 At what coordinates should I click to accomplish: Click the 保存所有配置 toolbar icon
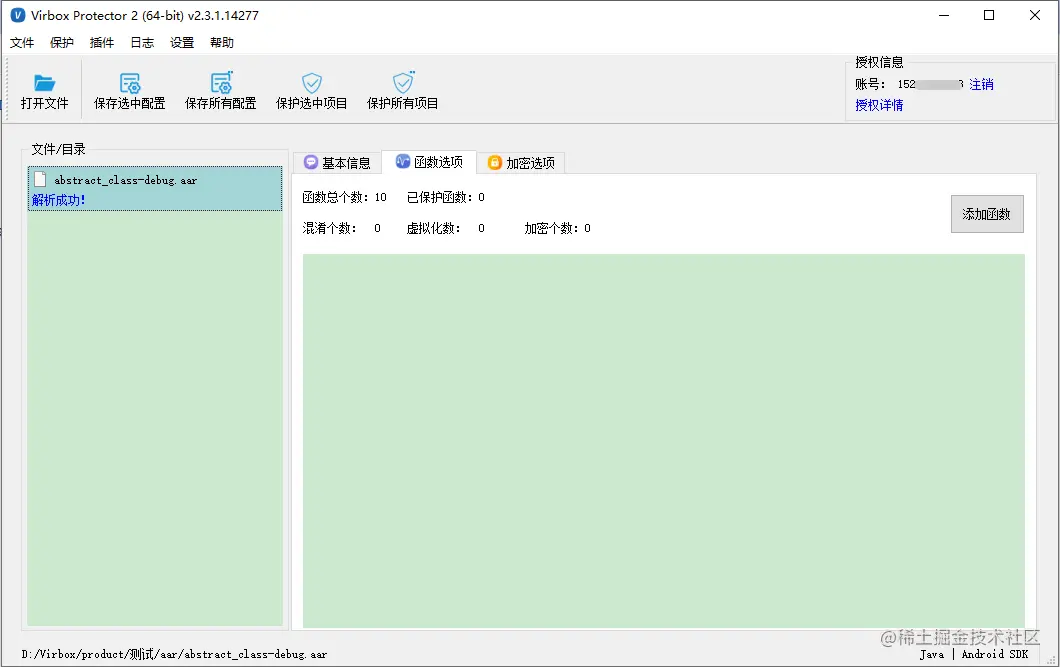point(221,82)
